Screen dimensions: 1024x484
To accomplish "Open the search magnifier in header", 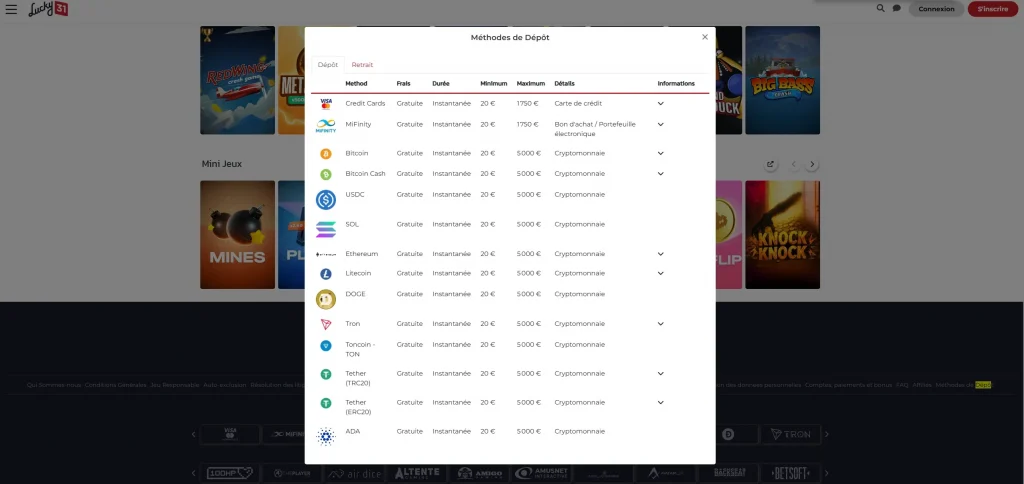I will coord(880,8).
